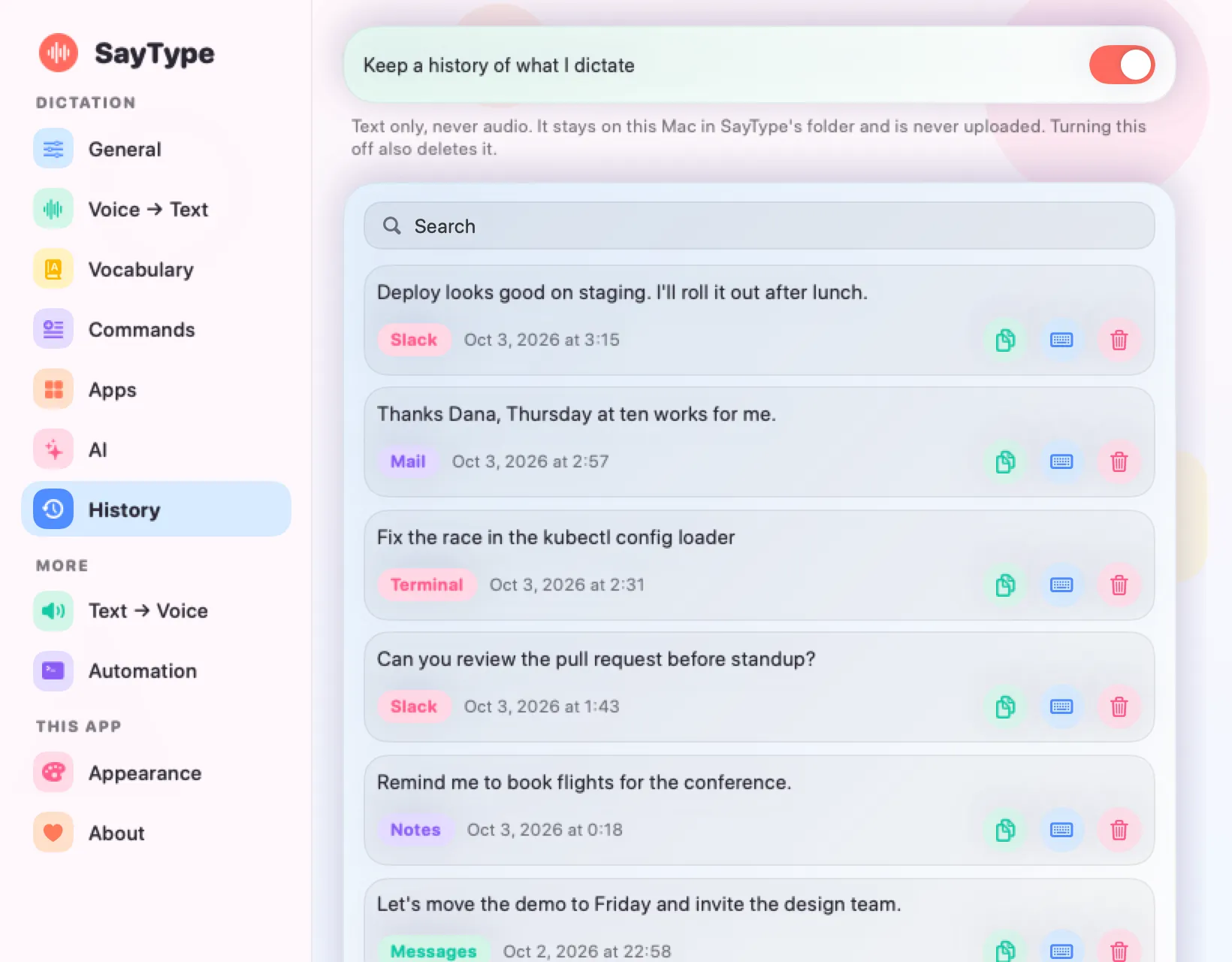
Task: Click the timestamp 'Oct 3, 2026 at 0:18'
Action: pos(545,830)
